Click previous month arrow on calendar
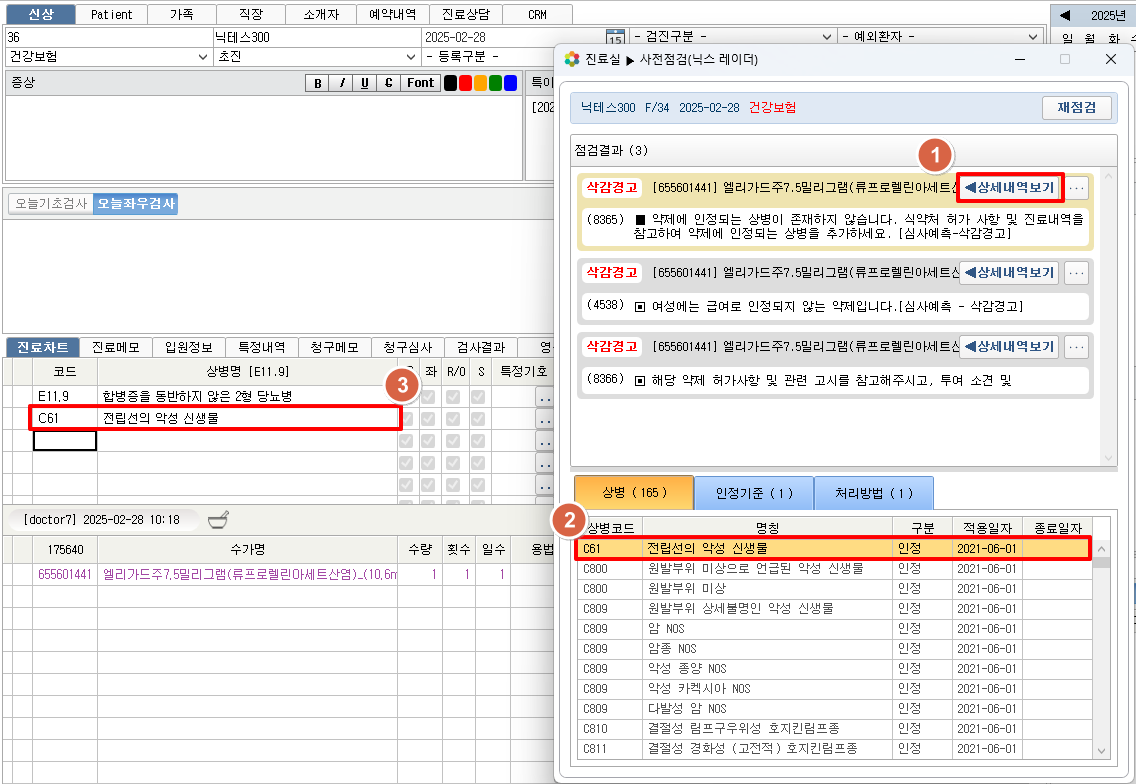 pyautogui.click(x=1065, y=15)
